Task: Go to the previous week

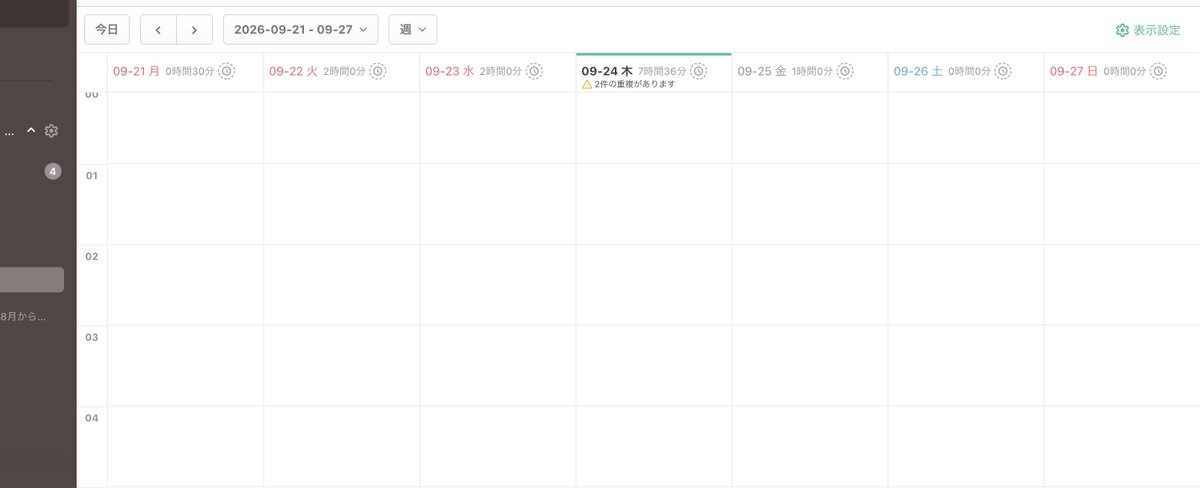Action: (x=158, y=30)
